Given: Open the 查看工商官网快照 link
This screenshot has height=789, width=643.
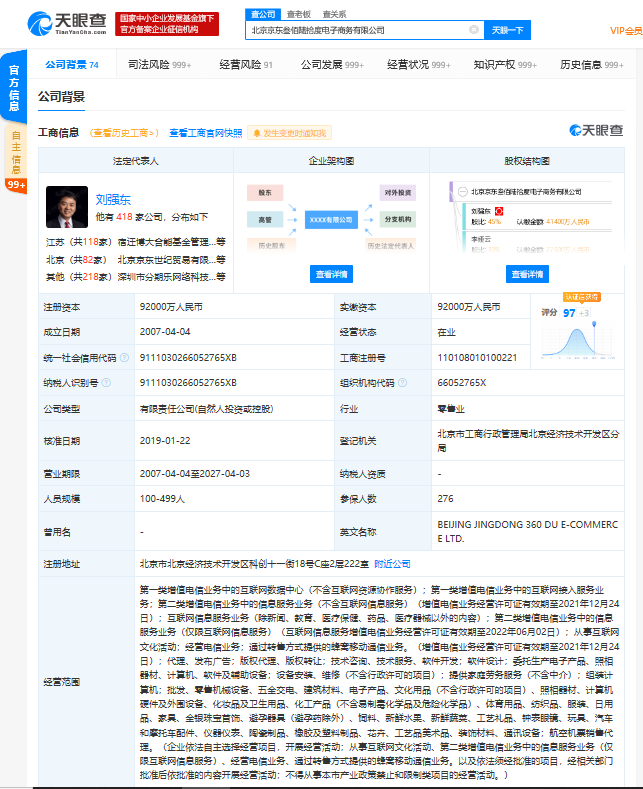Looking at the screenshot, I should (205, 133).
